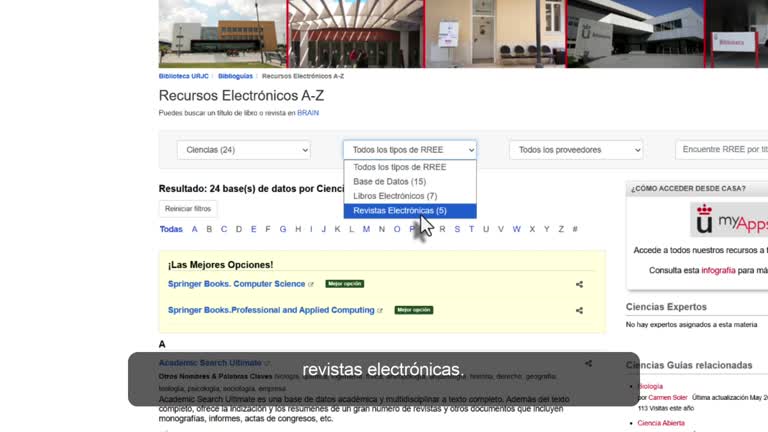Open the Biblioguías breadcrumb link
Screen dimensions: 768x432
pos(235,76)
